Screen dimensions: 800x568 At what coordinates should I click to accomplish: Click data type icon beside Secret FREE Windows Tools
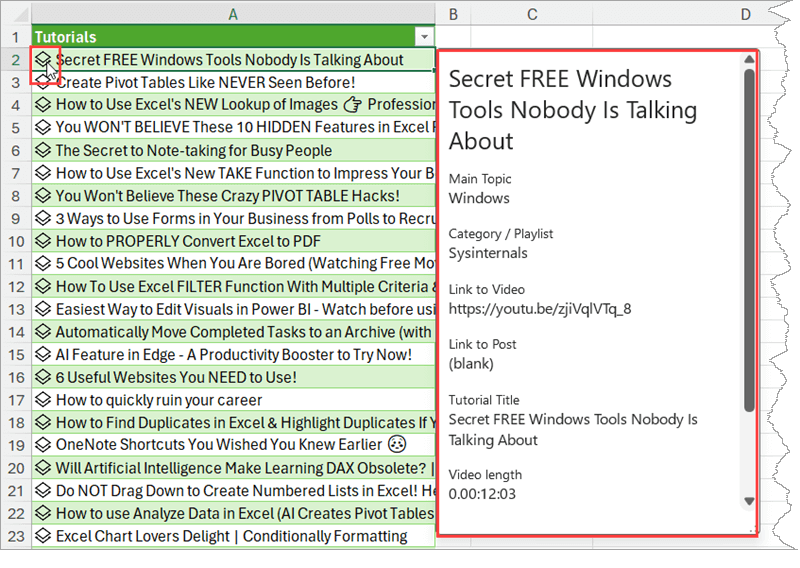pyautogui.click(x=43, y=60)
